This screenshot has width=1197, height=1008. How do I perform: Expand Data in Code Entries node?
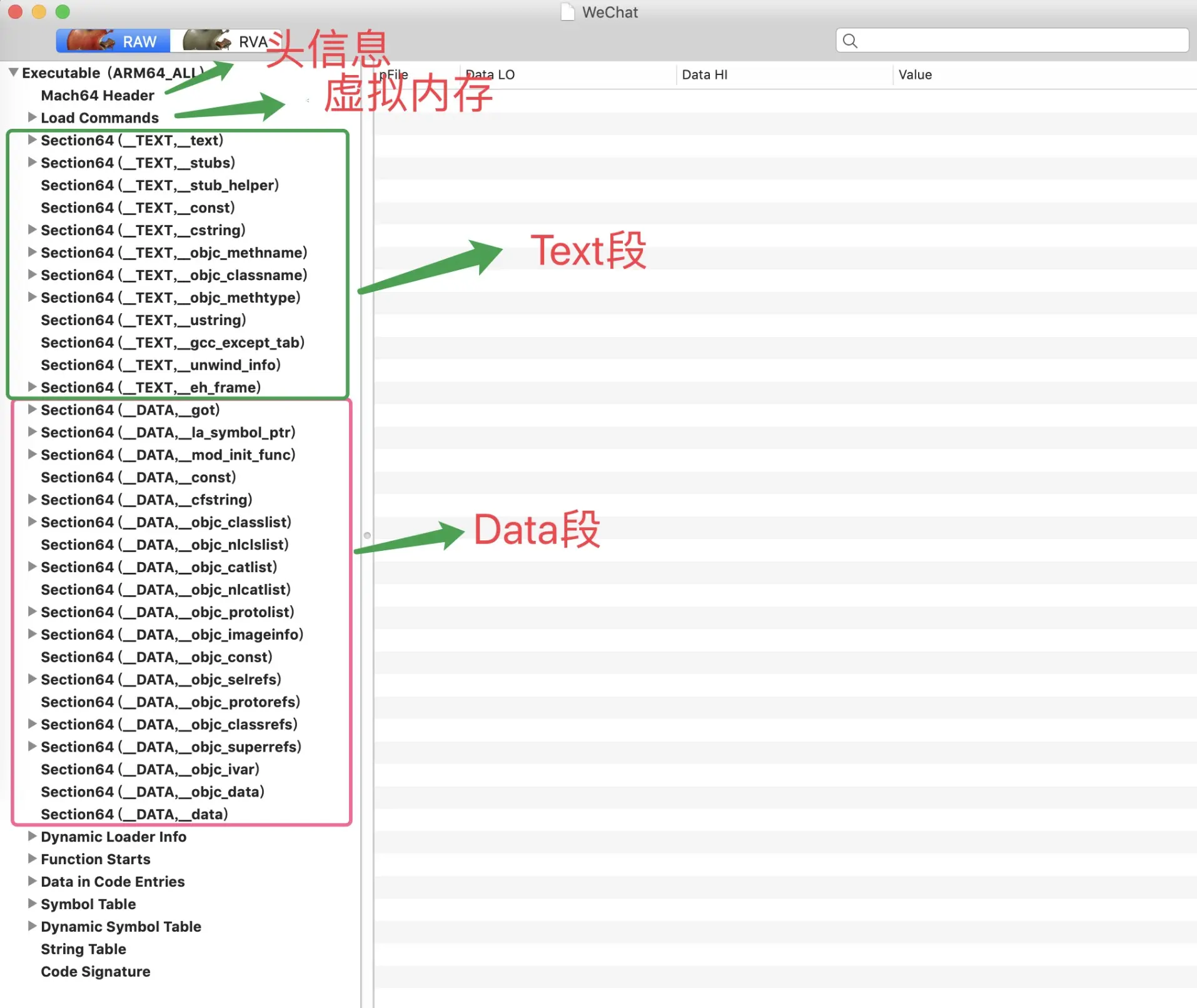[32, 881]
